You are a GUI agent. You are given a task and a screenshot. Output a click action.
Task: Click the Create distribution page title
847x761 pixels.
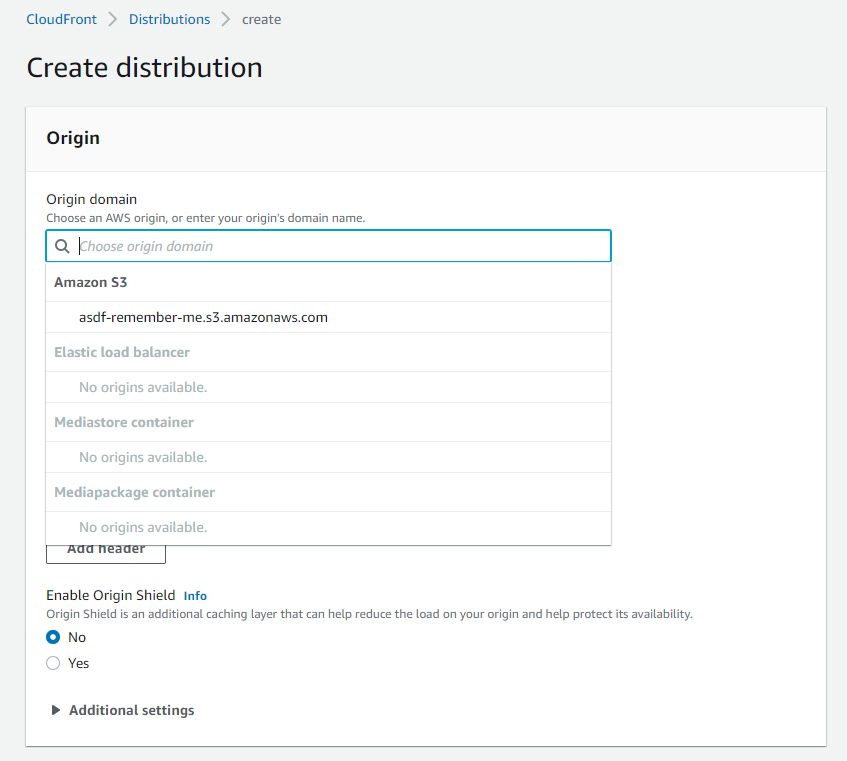pyautogui.click(x=144, y=68)
